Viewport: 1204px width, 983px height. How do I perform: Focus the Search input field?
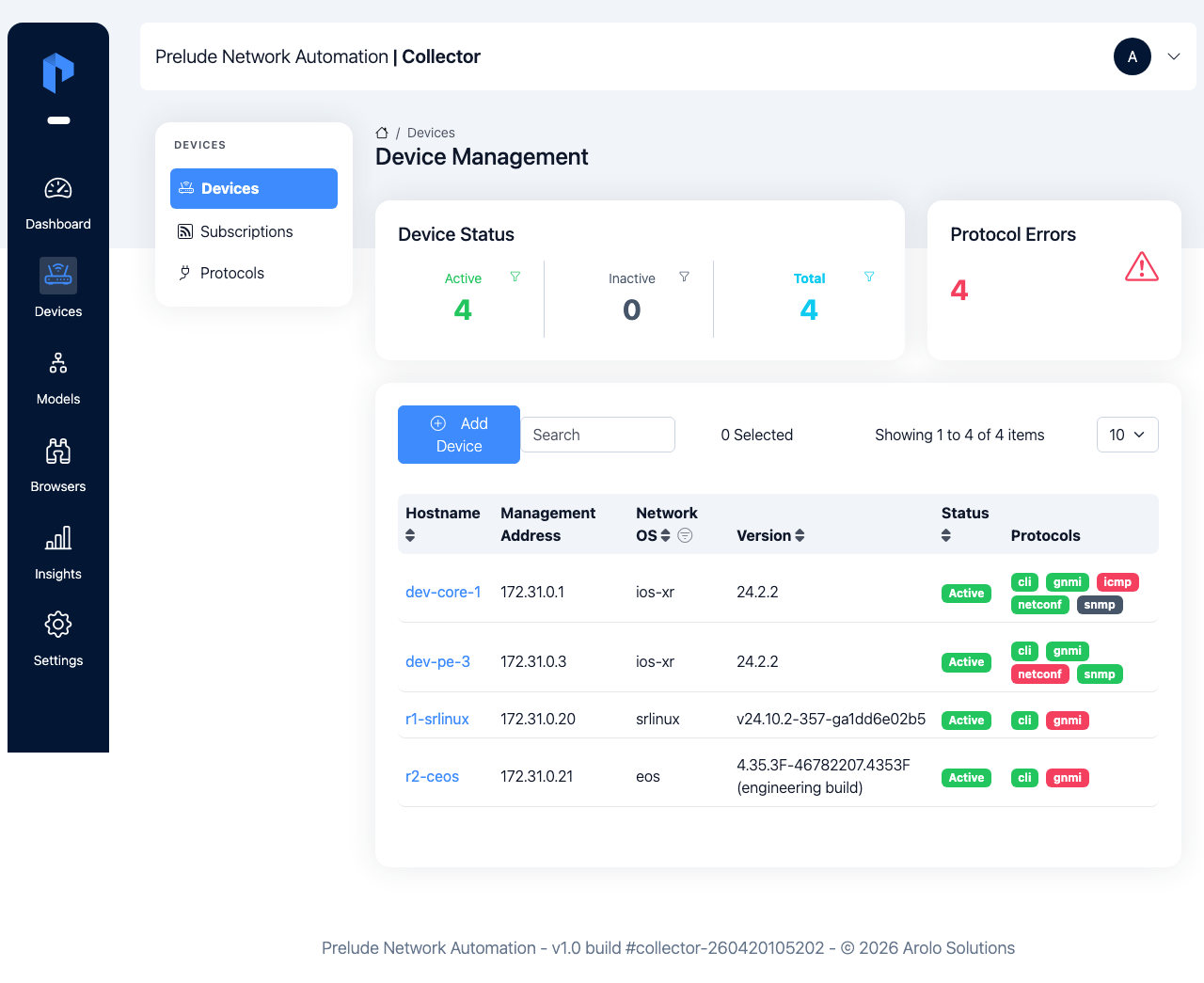(x=598, y=435)
